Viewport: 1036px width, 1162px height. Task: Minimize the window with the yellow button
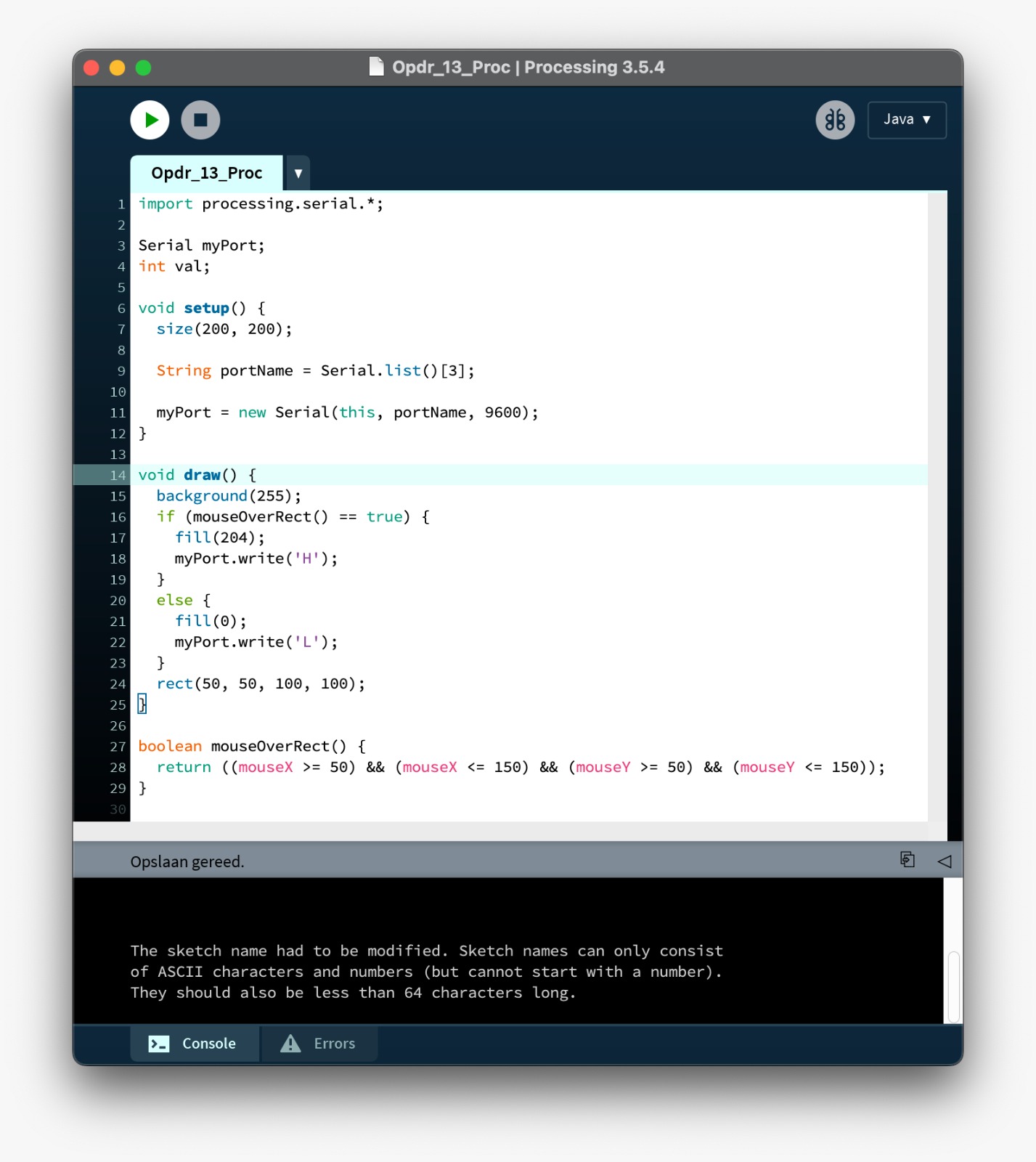point(117,68)
